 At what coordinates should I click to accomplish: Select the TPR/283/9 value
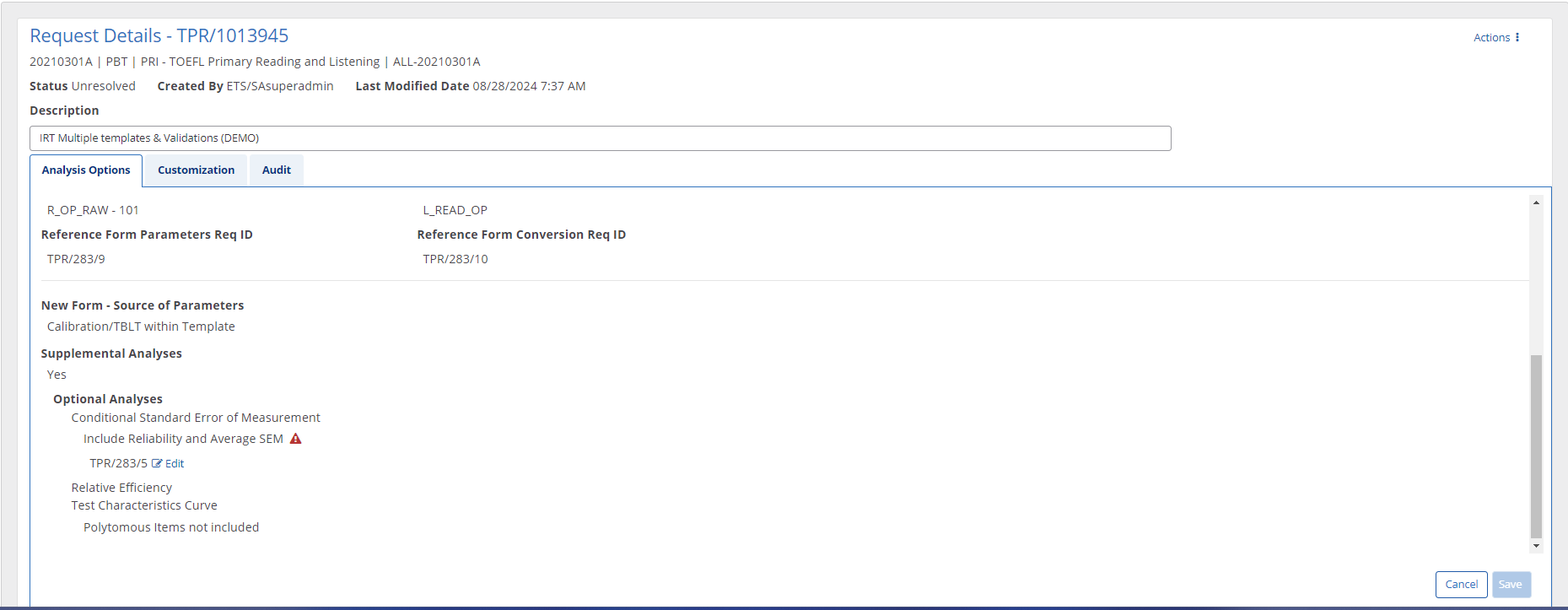click(76, 259)
